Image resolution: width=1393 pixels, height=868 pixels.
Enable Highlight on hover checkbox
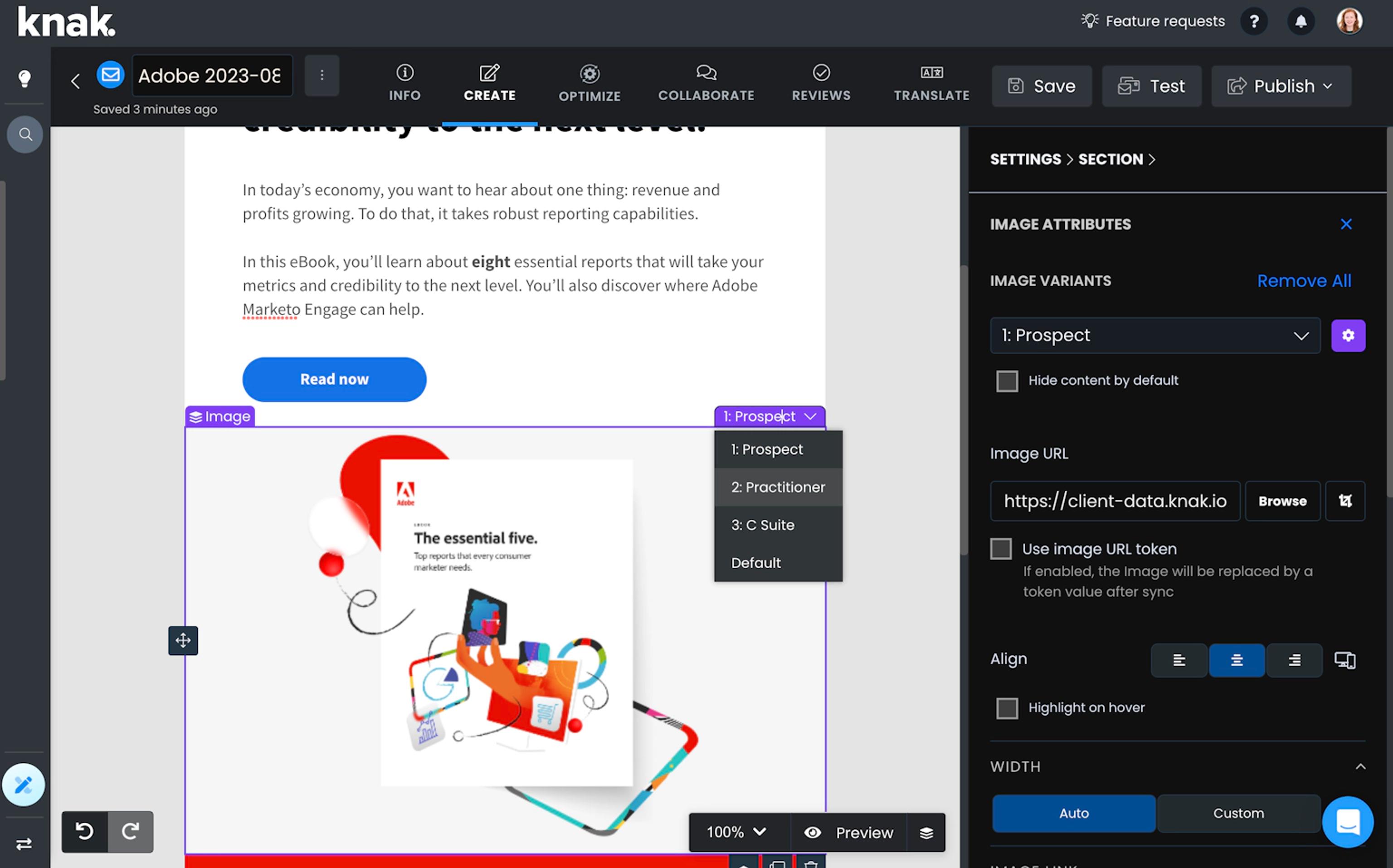1007,708
